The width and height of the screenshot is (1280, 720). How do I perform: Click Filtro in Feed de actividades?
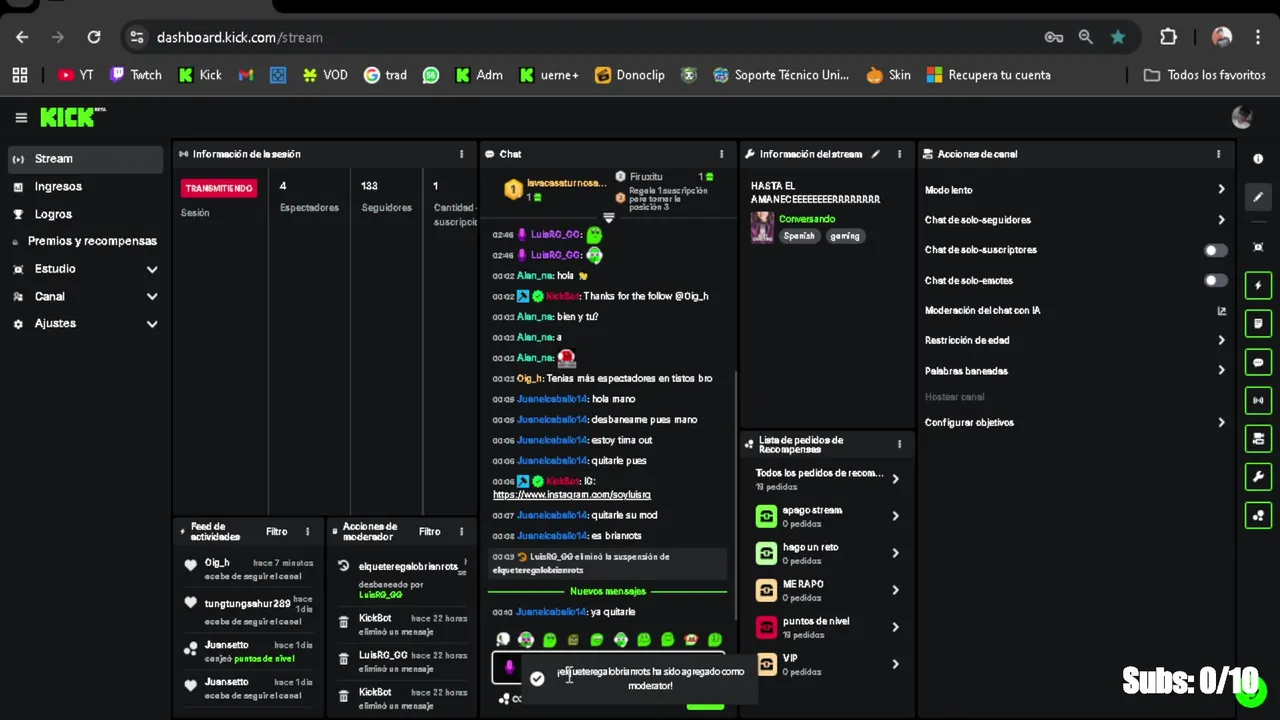point(276,532)
